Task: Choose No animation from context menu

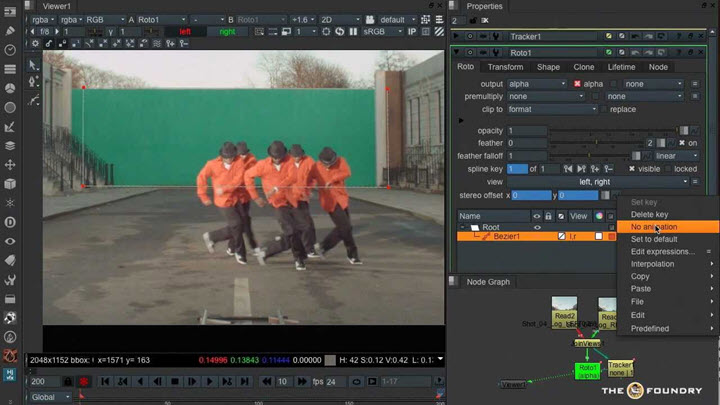Action: [654, 227]
